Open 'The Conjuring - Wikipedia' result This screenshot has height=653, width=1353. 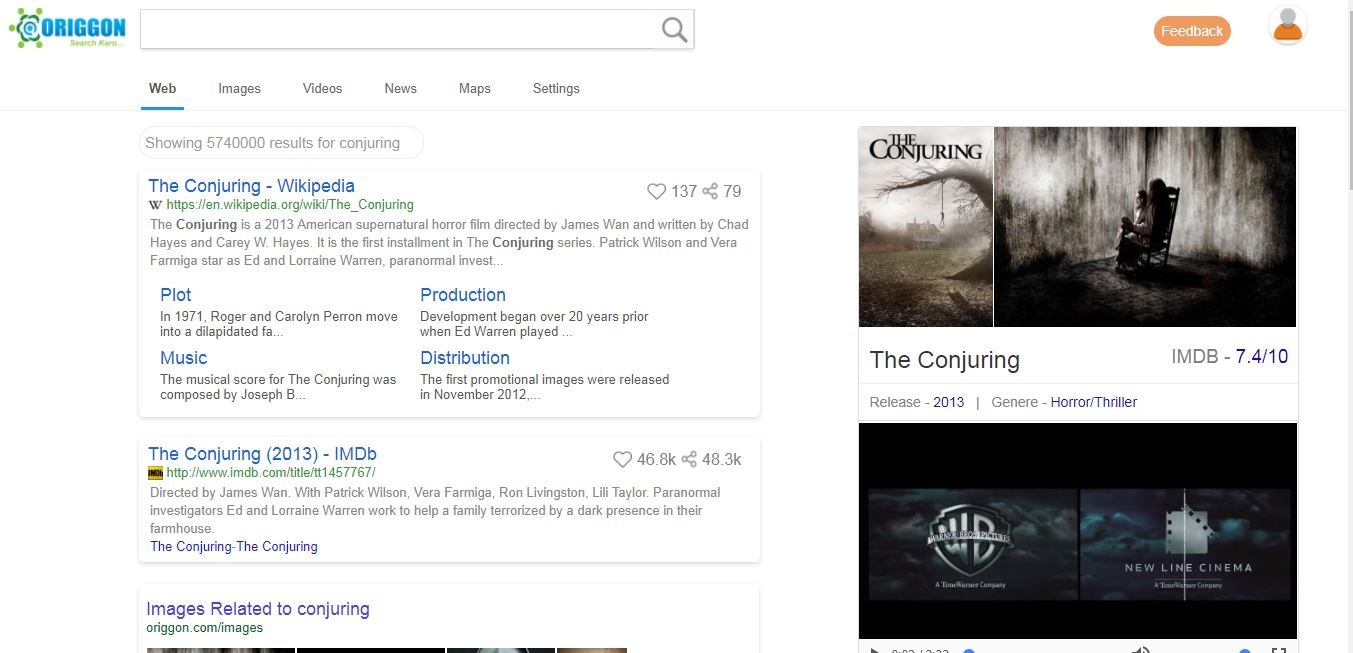[x=251, y=186]
